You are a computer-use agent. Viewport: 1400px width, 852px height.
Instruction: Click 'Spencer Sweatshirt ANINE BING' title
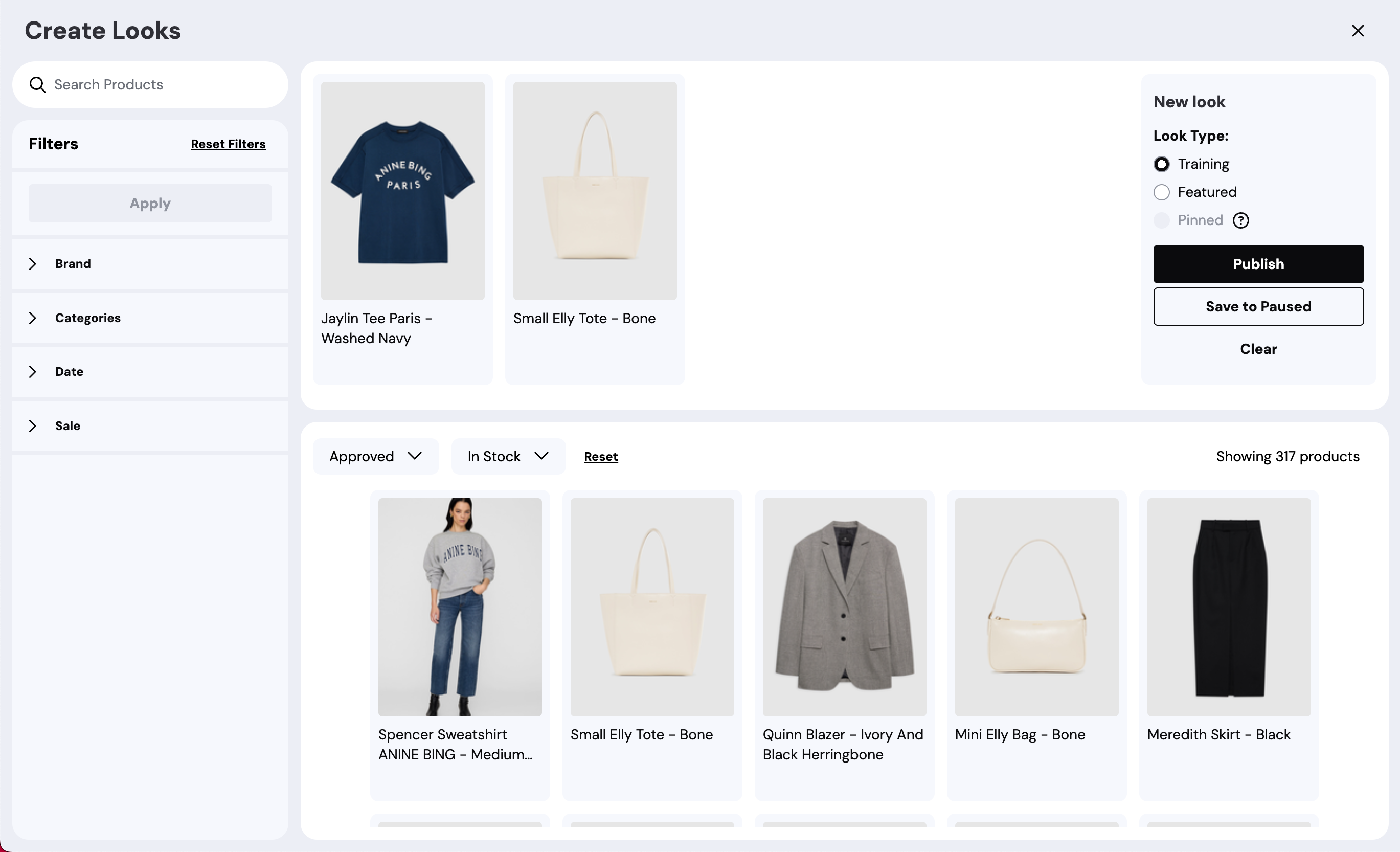point(456,745)
